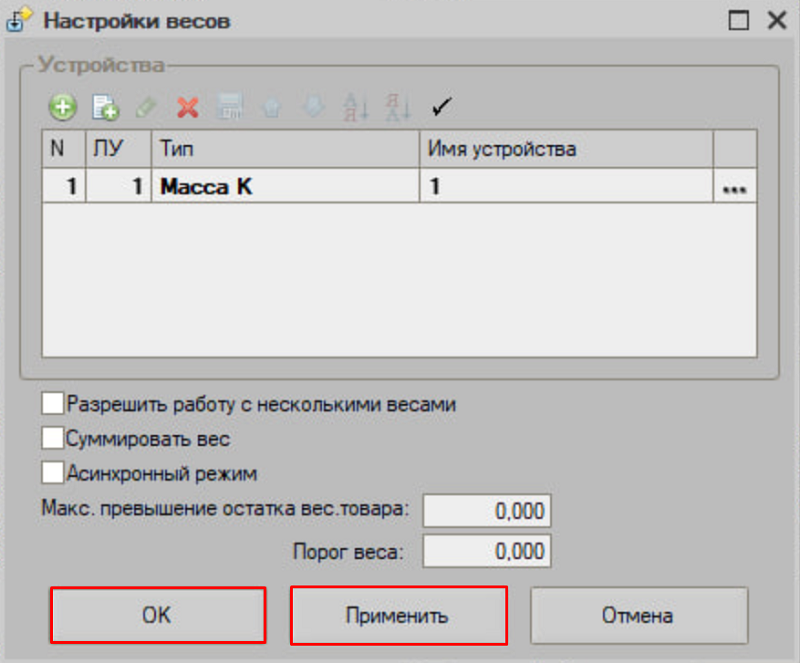Screen dimensions: 800x663
Task: Sort devices ascending A to Я
Action: (355, 106)
